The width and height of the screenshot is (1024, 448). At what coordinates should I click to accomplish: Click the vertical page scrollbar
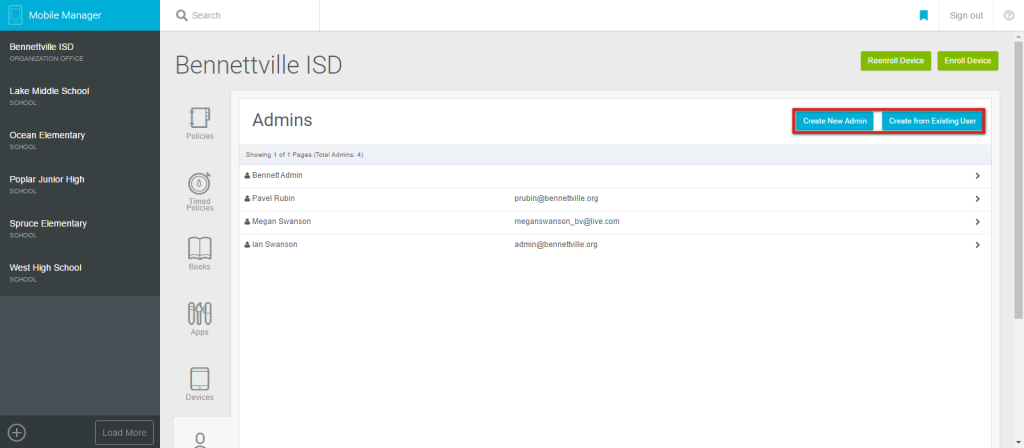[1018, 180]
